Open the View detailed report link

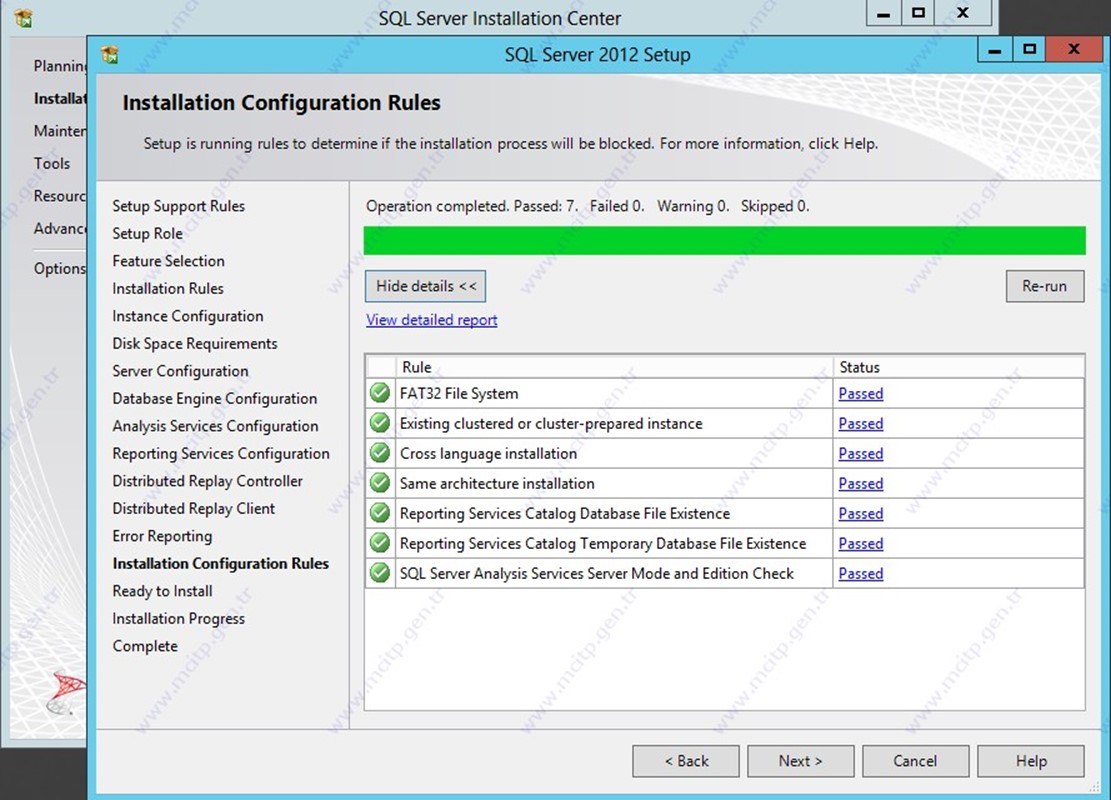(432, 320)
